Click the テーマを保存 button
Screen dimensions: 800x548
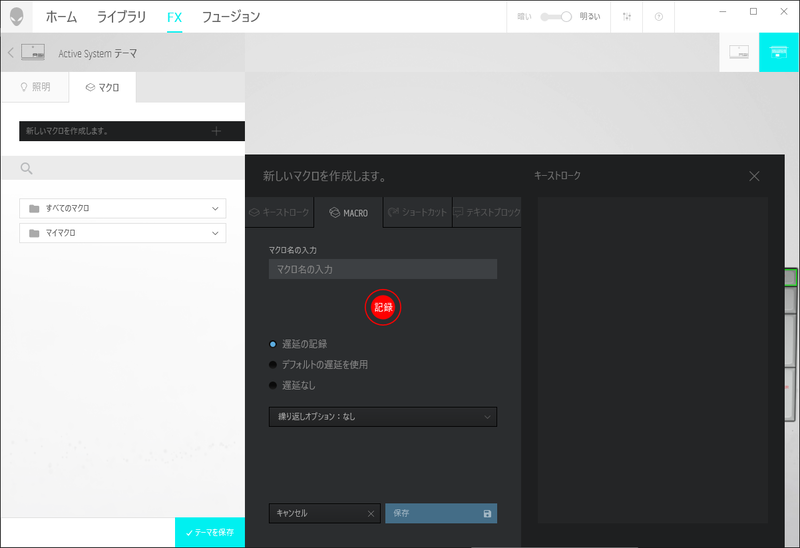point(210,533)
